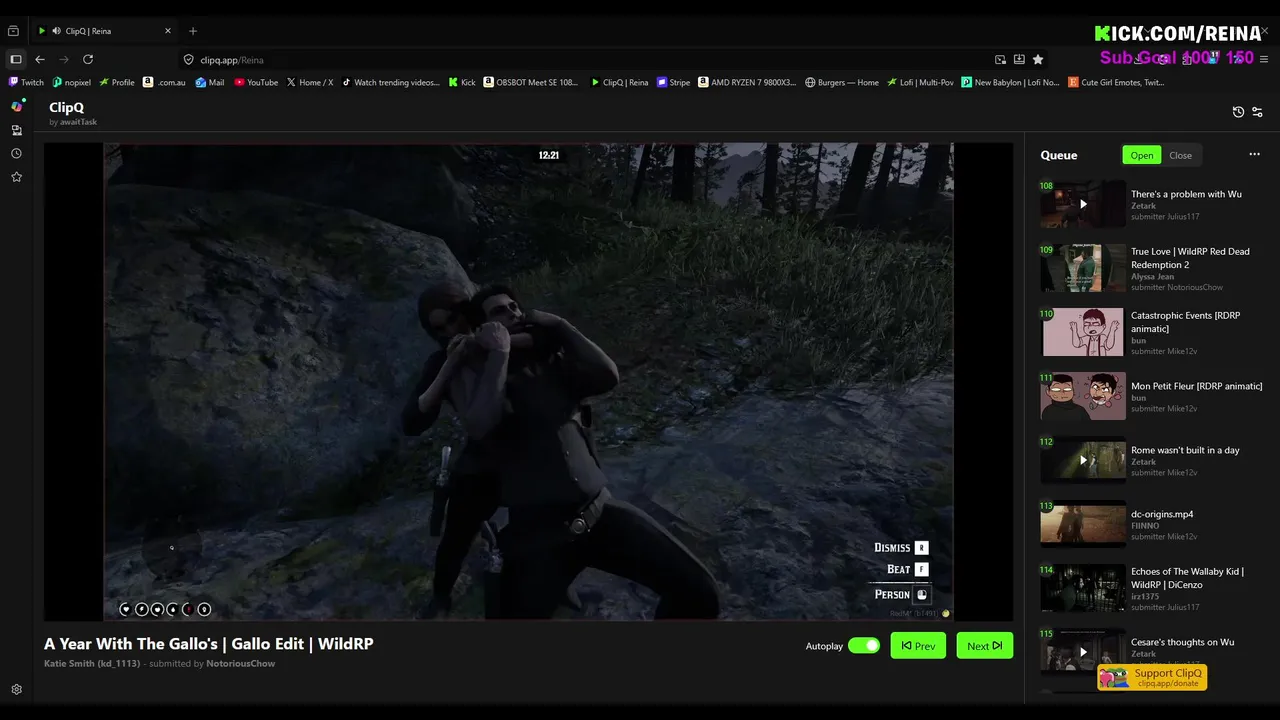The width and height of the screenshot is (1280, 720).
Task: Set queue to Close
Action: [x=1181, y=155]
